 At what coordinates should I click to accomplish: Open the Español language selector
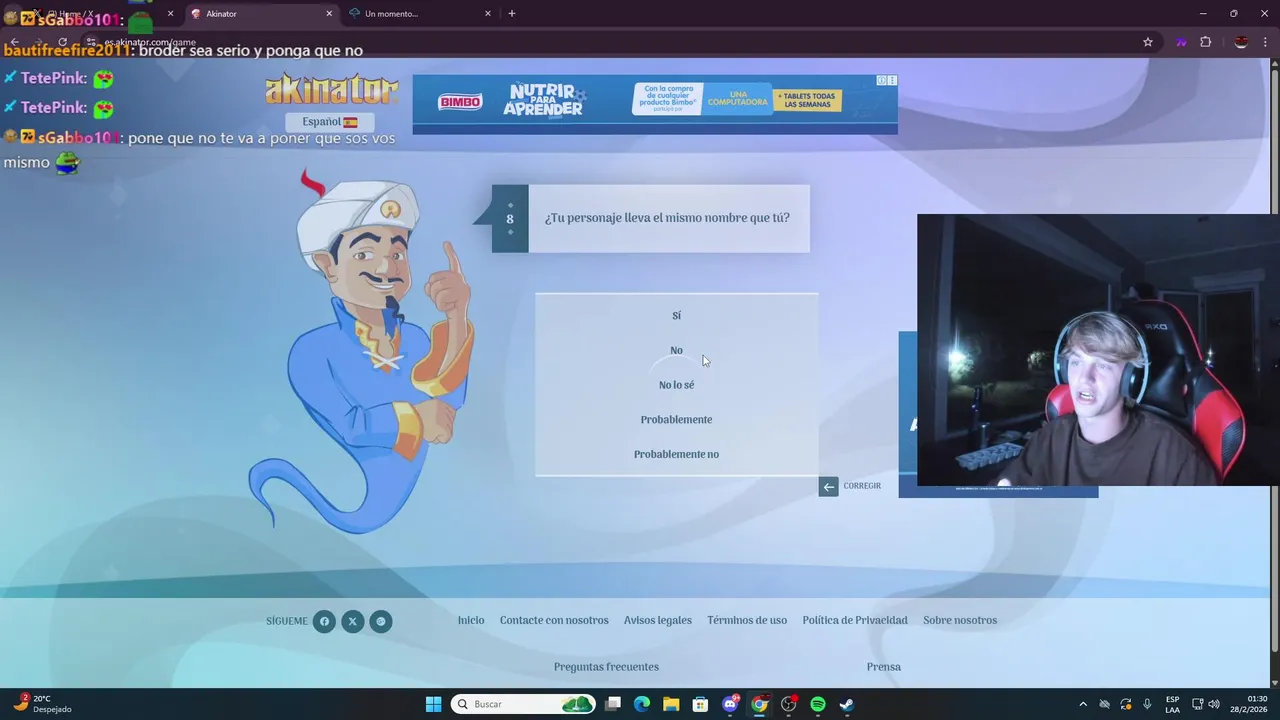(x=330, y=122)
